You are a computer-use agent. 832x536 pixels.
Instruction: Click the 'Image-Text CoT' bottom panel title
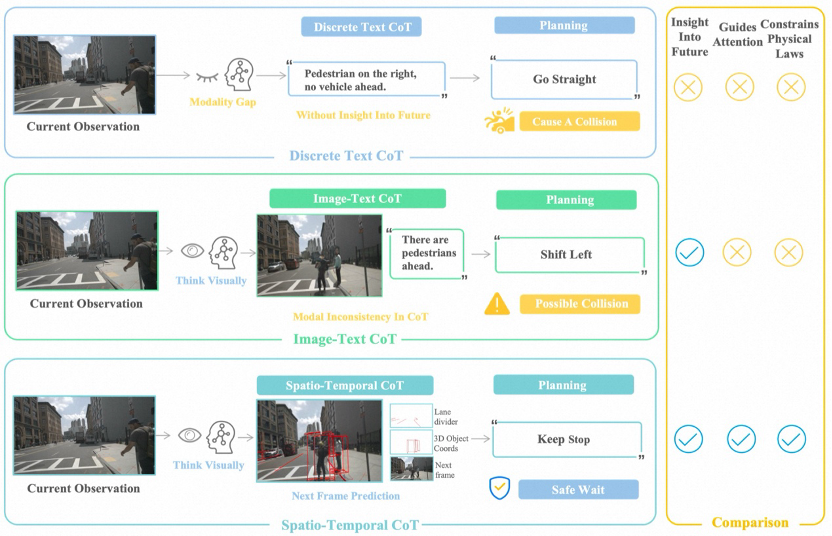(x=345, y=339)
